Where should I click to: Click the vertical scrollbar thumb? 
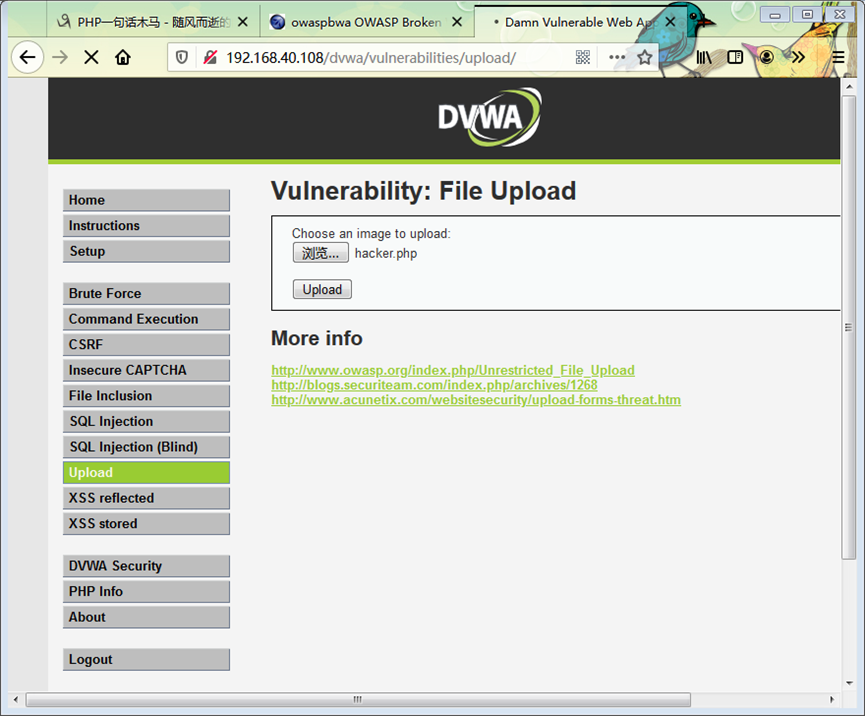(848, 328)
